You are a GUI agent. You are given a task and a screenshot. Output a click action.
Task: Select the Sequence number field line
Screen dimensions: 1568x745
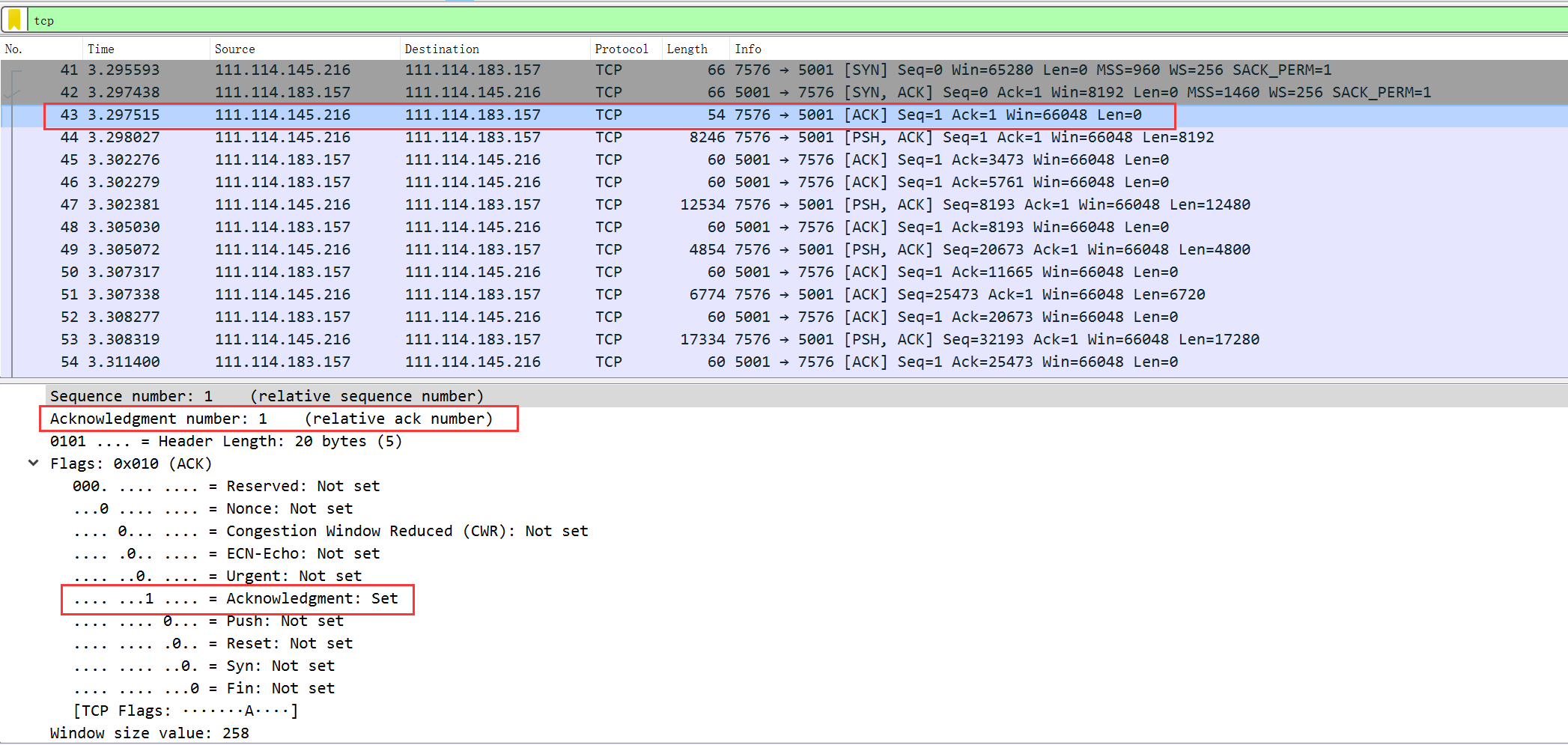[x=267, y=396]
